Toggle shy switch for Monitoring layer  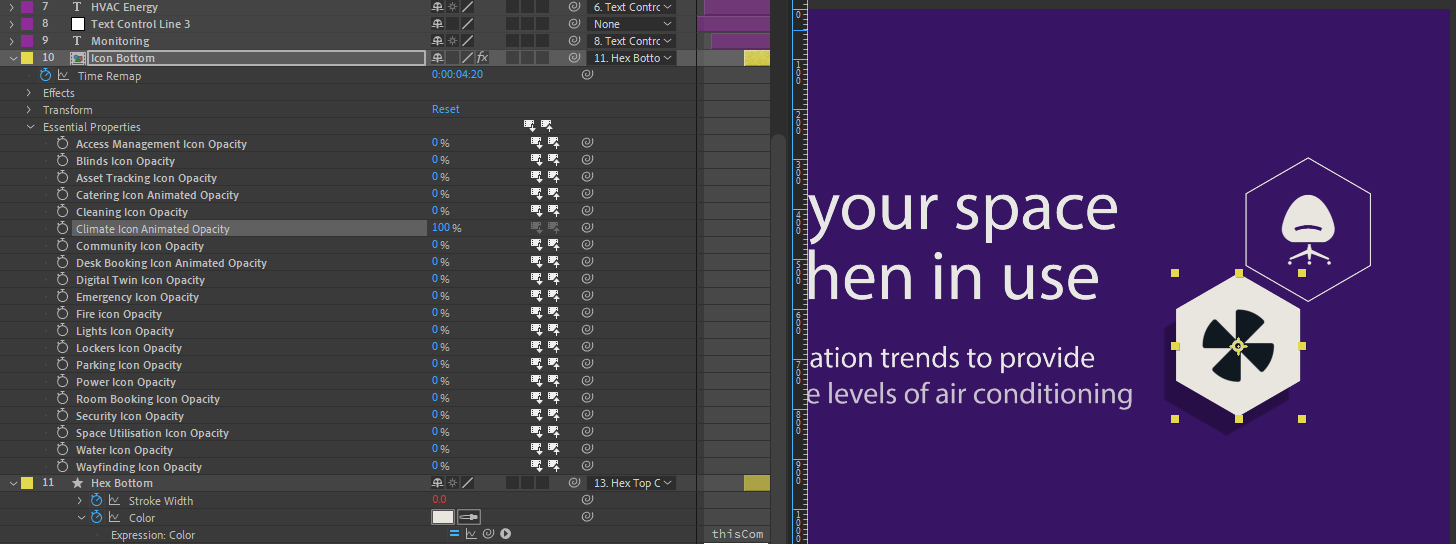pyautogui.click(x=437, y=41)
